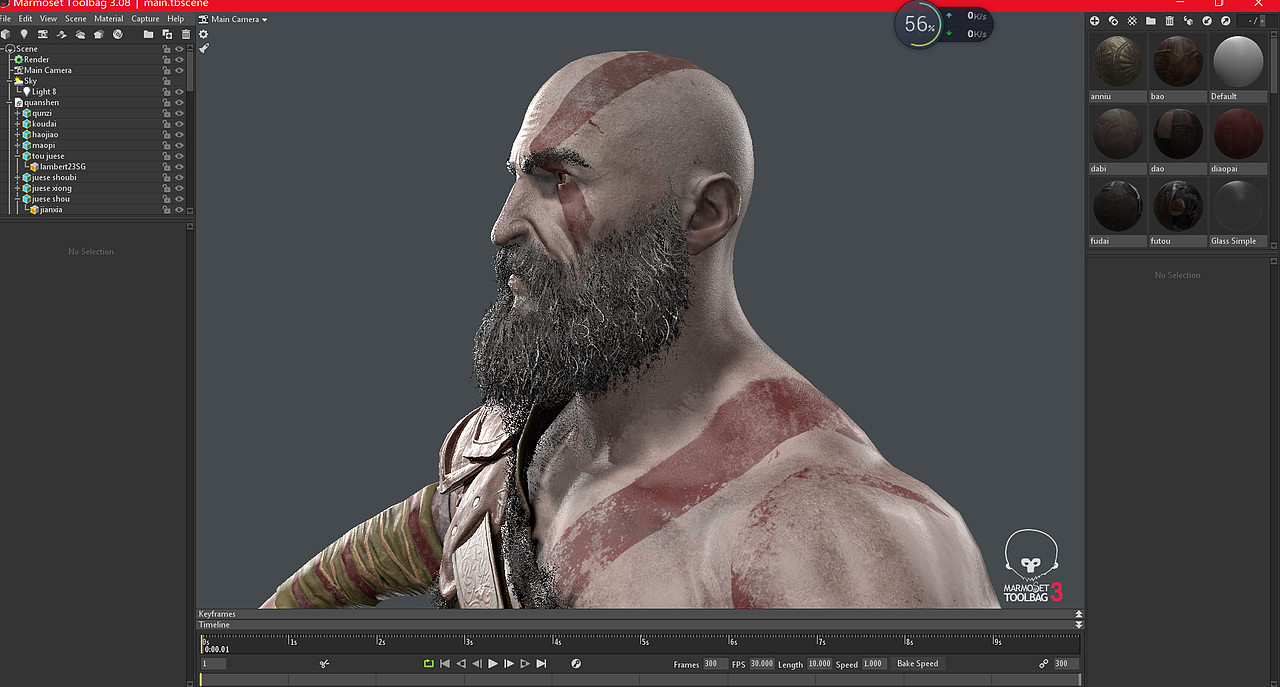
Task: Expand the qunzi tree node
Action: click(x=17, y=114)
